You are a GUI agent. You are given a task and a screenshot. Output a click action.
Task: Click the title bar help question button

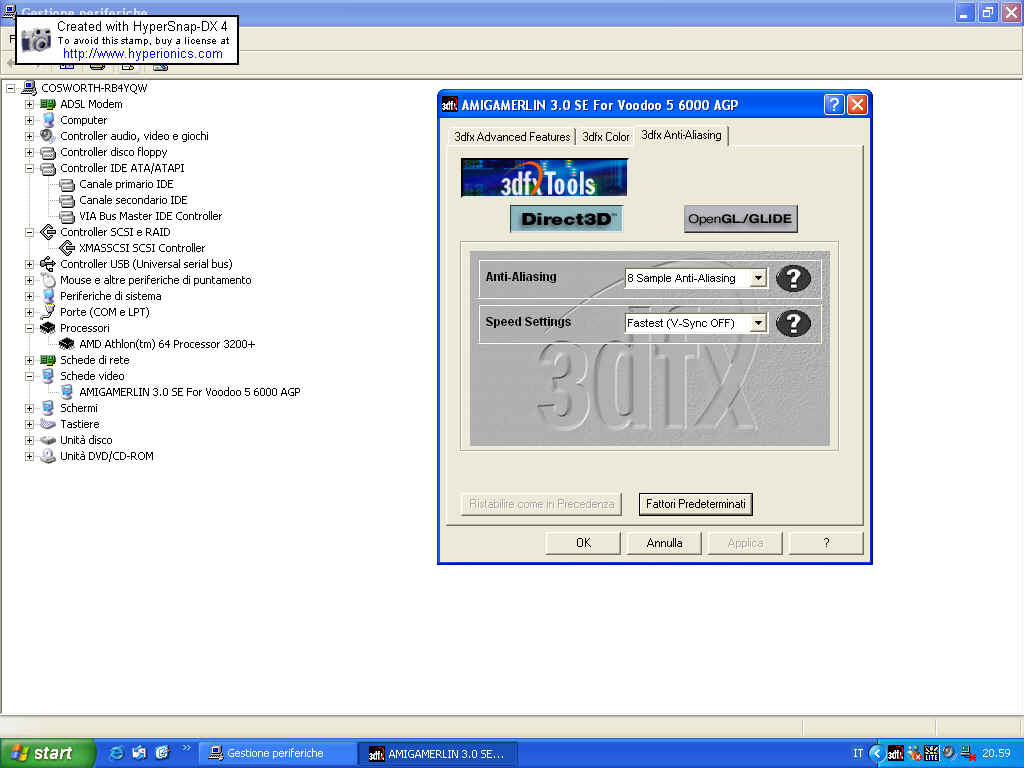pyautogui.click(x=834, y=105)
